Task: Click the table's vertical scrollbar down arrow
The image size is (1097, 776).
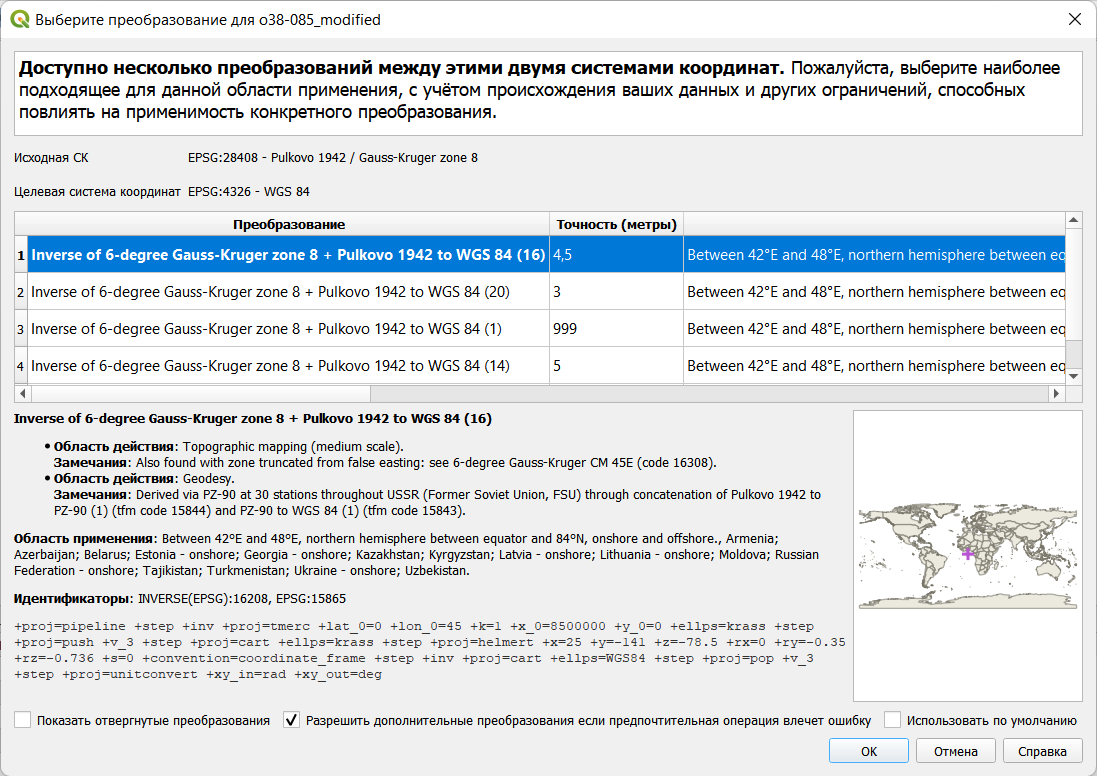Action: click(1073, 376)
